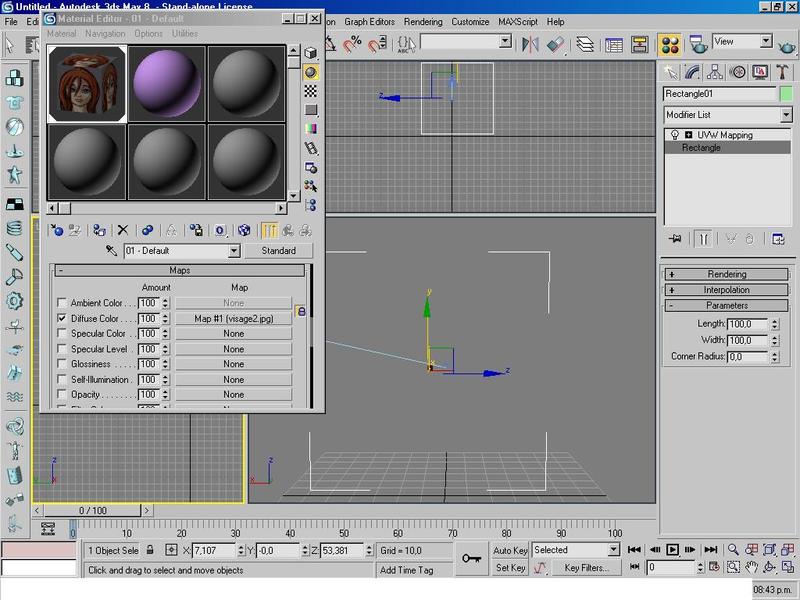Select the purple material sample sphere
This screenshot has width=800, height=600.
(x=167, y=84)
